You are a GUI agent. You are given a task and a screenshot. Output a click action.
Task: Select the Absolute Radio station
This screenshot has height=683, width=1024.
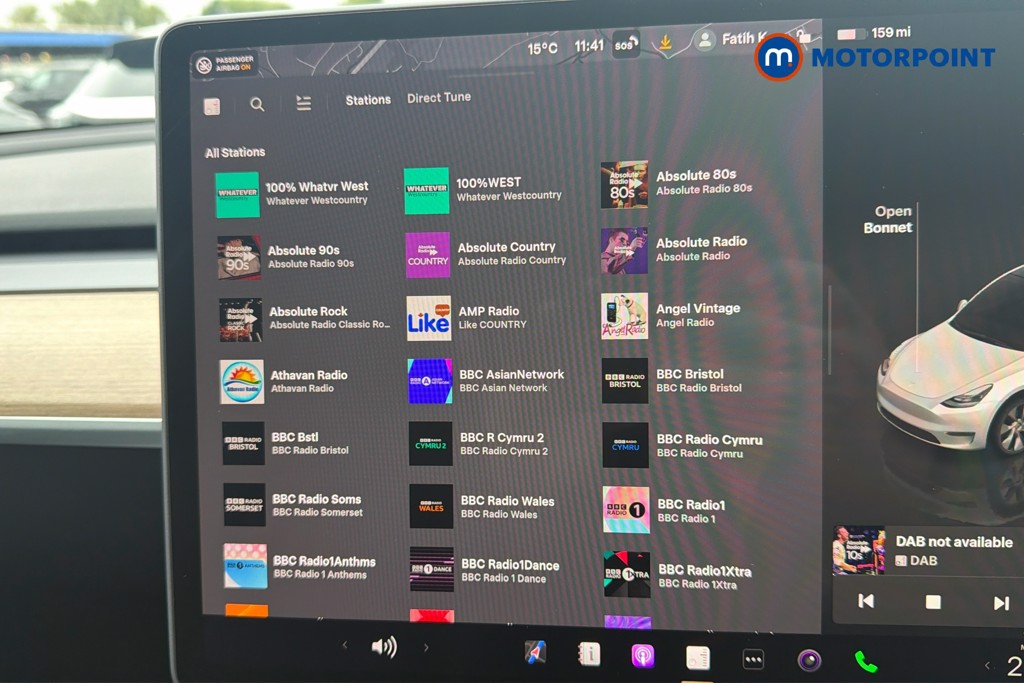(675, 249)
